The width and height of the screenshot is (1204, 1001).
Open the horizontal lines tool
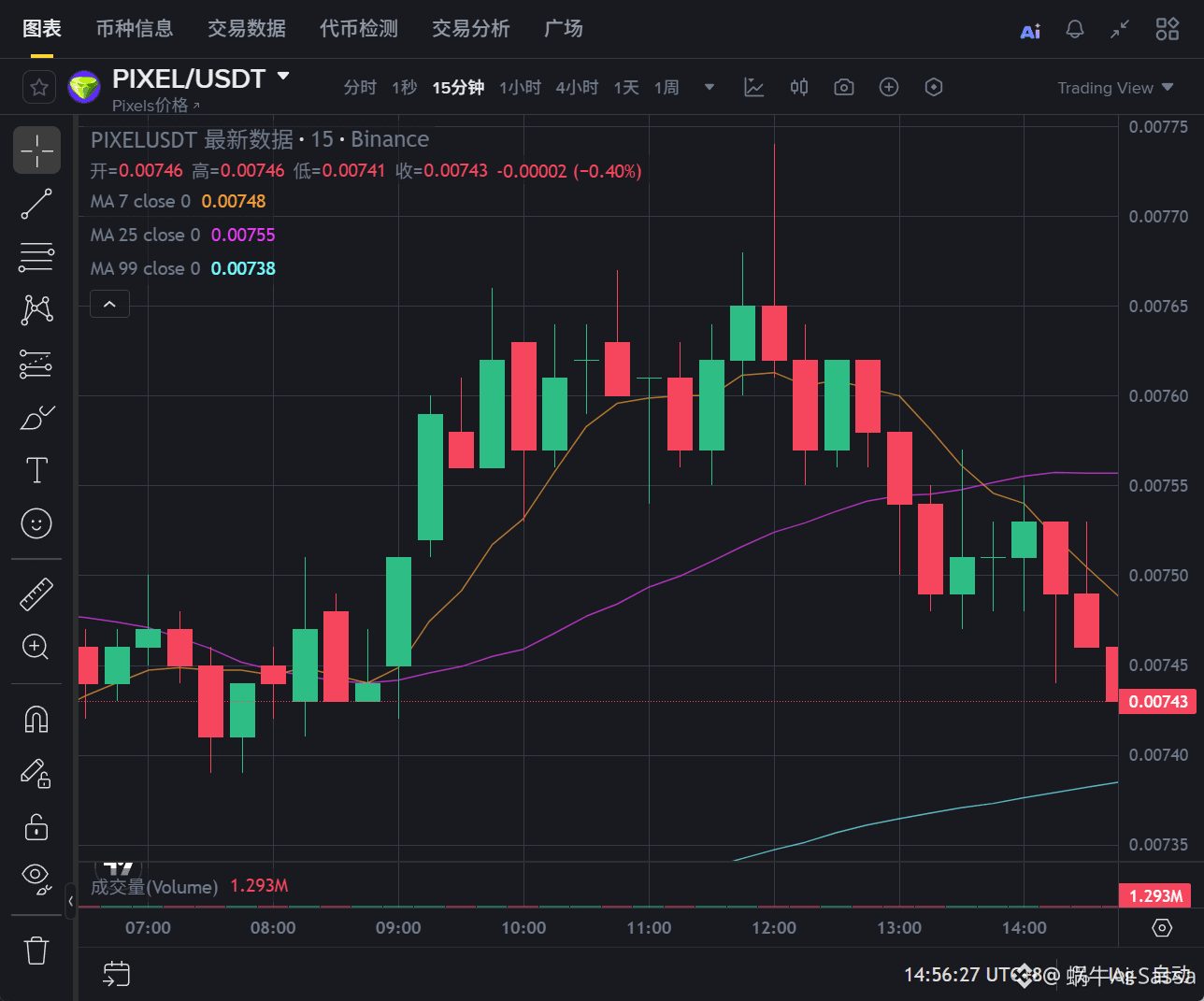(36, 257)
